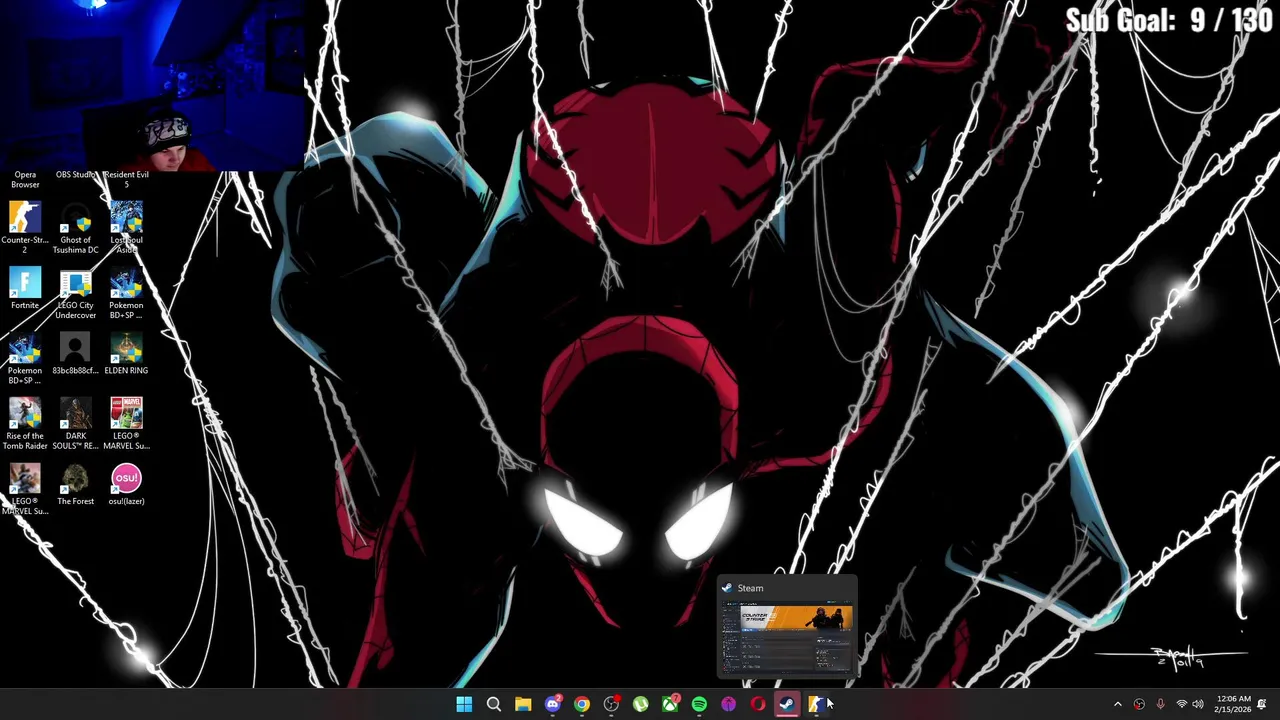This screenshot has width=1280, height=720.
Task: Launch the ELDEN RING desktop shortcut
Action: point(126,354)
